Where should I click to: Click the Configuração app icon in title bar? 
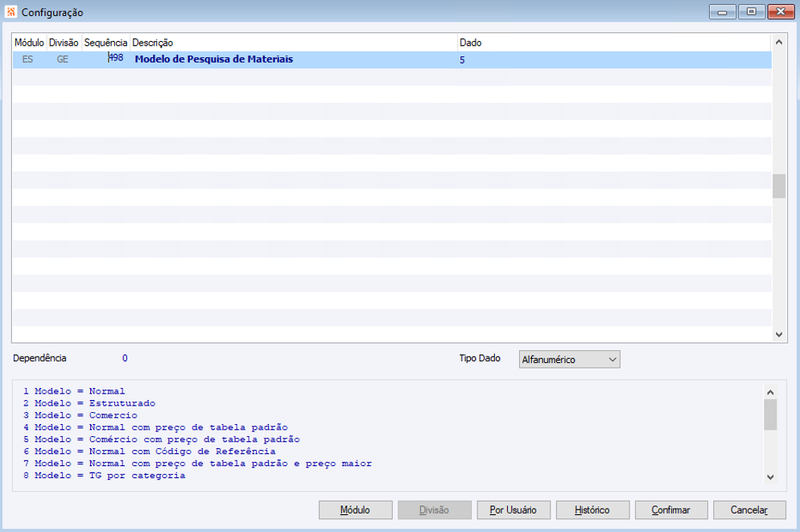11,12
